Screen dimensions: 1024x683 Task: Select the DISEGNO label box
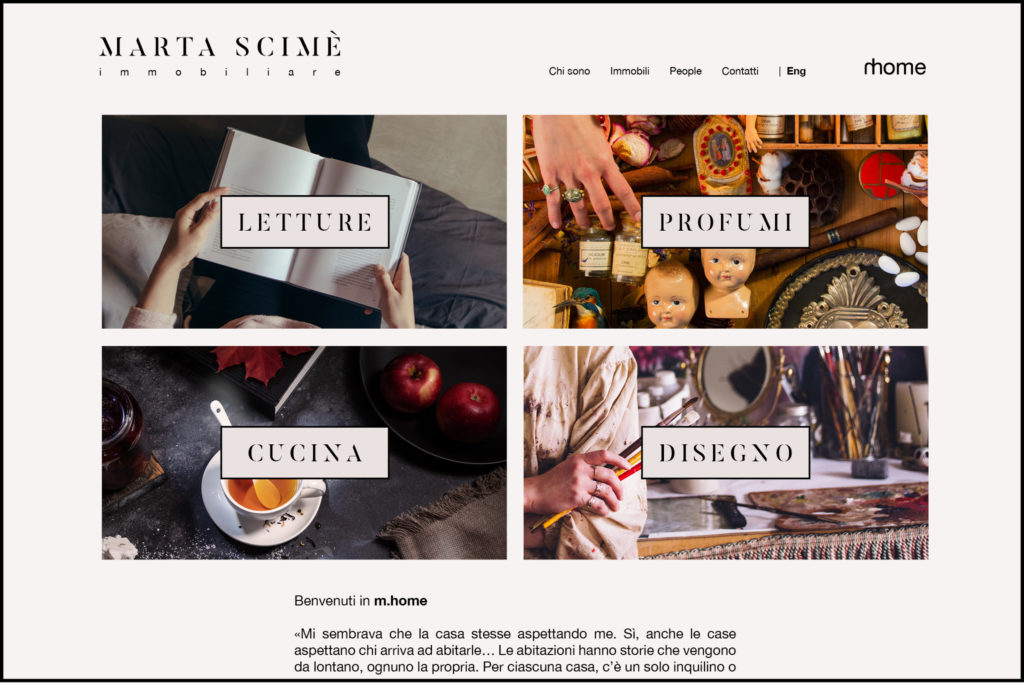tap(726, 453)
